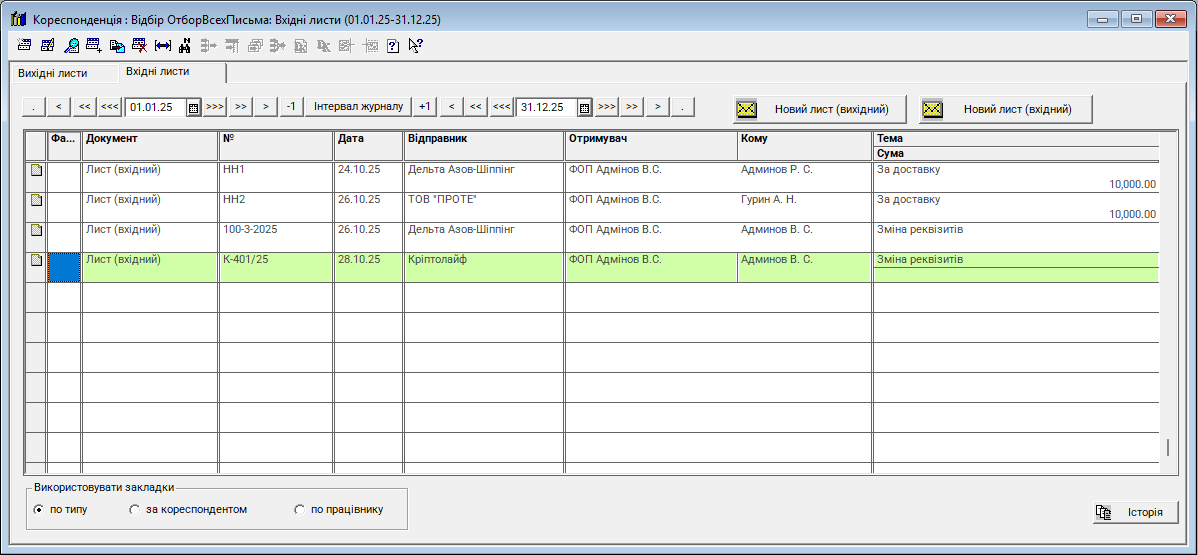
Task: Open the "Історія" button
Action: [1135, 512]
